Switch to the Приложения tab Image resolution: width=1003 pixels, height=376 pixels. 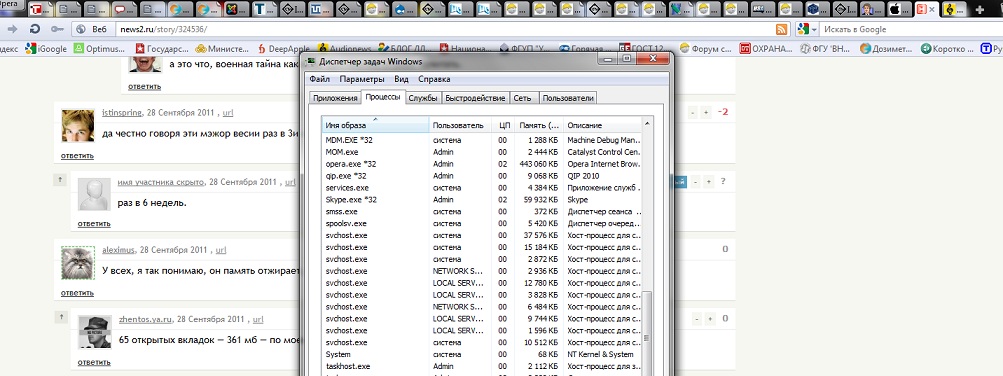pyautogui.click(x=335, y=98)
